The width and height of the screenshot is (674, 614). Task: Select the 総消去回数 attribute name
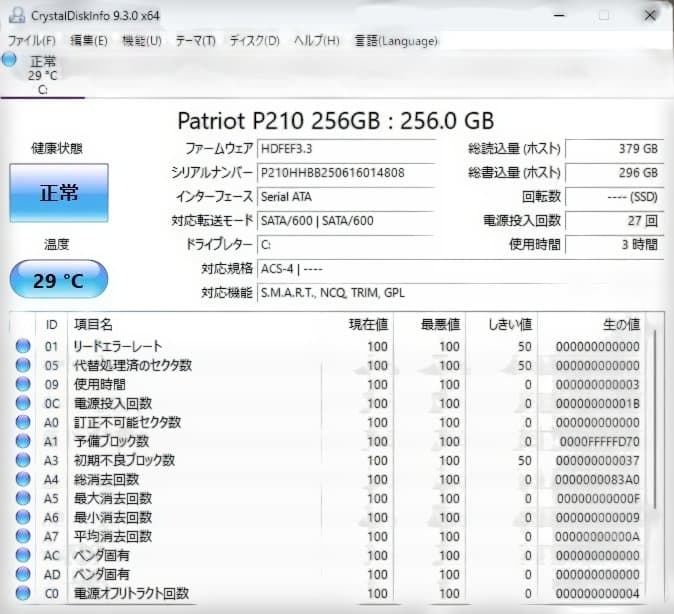107,479
